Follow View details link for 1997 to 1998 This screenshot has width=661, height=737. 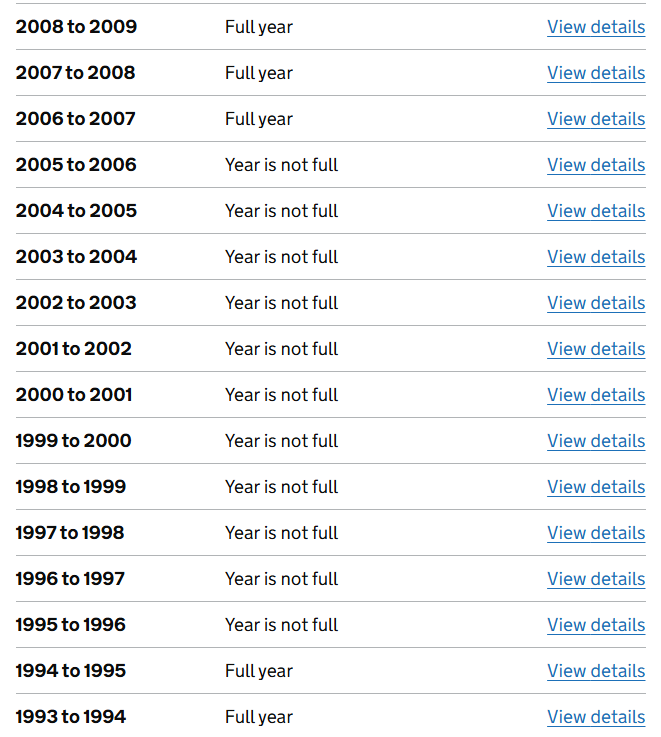(596, 534)
